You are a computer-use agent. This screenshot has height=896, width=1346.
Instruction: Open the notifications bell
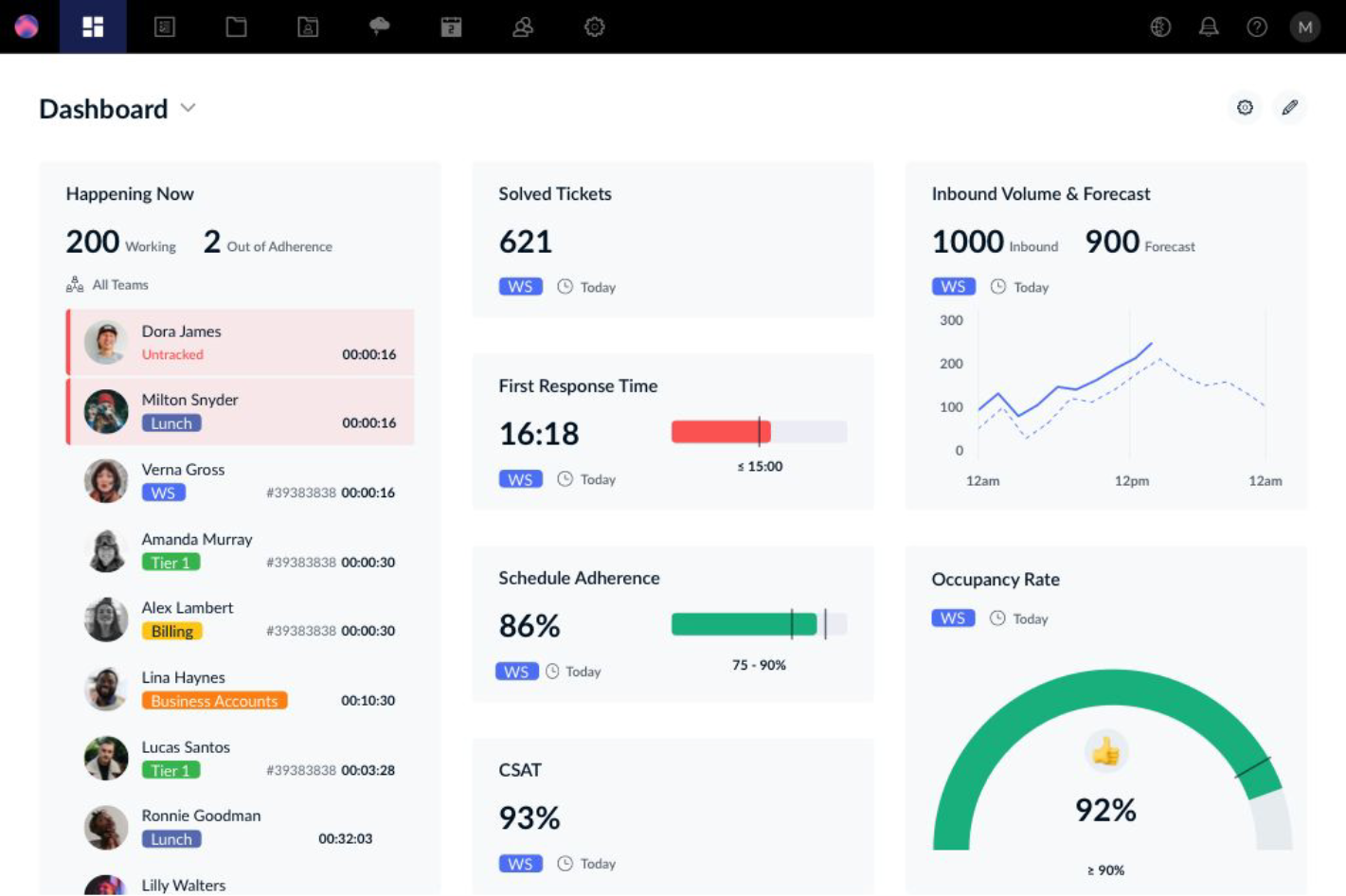[x=1209, y=27]
